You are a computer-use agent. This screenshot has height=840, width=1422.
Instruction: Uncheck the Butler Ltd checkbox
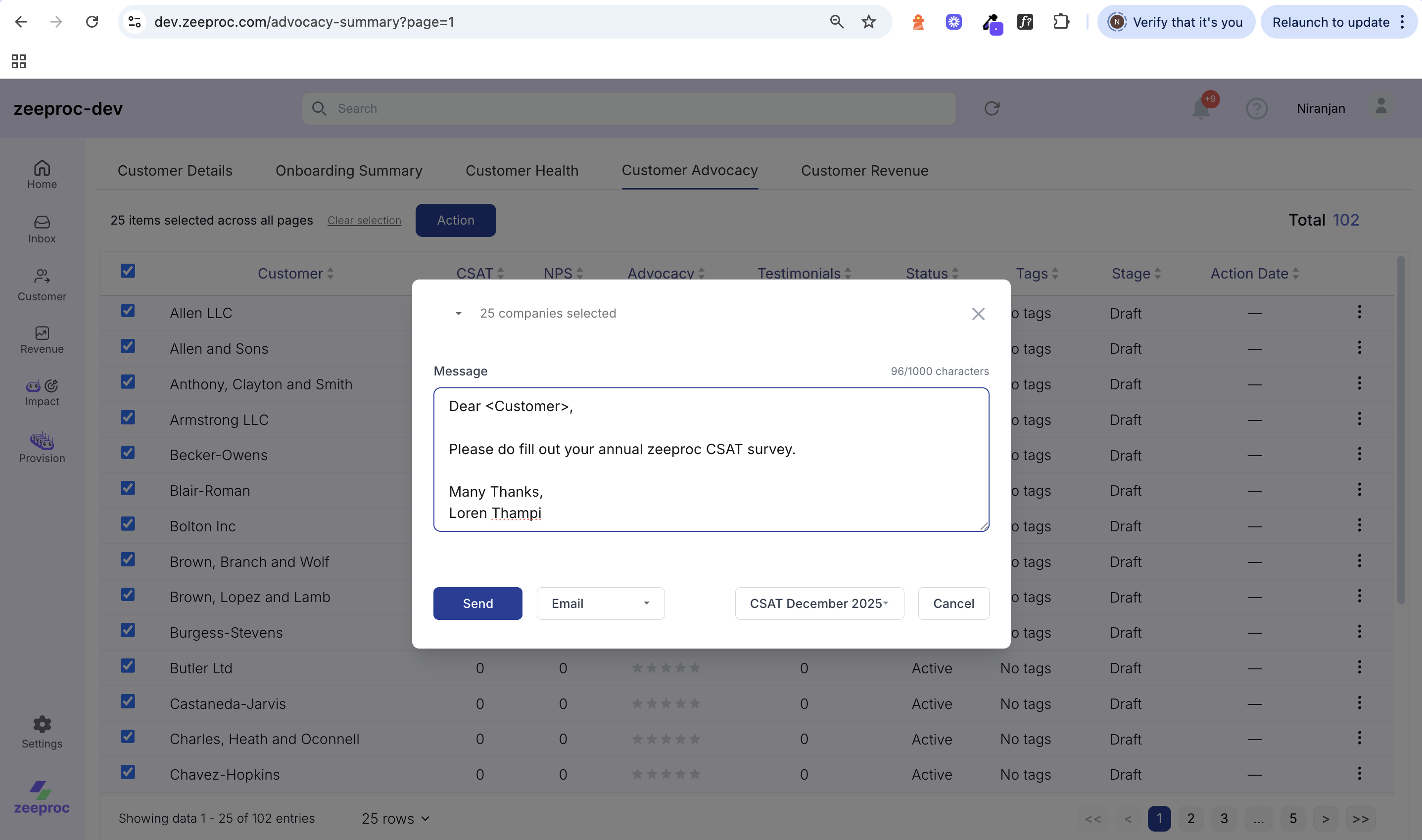tap(128, 666)
